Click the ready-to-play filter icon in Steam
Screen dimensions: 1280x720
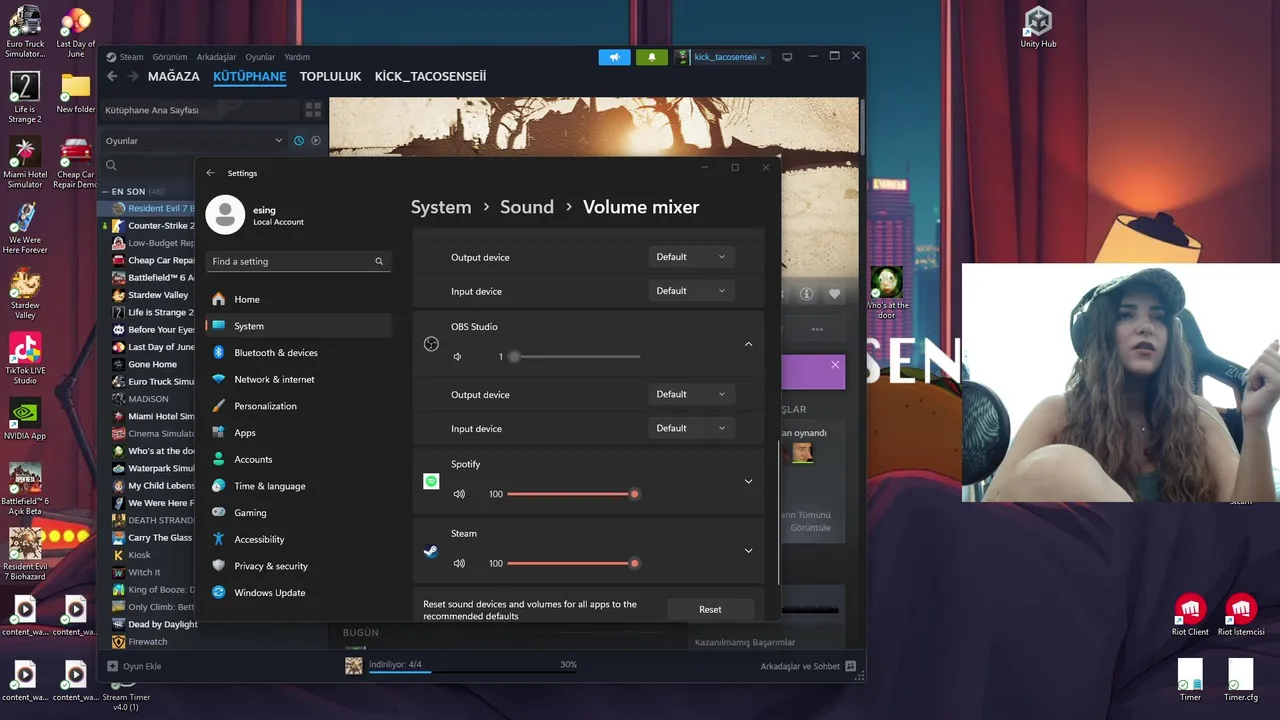(316, 141)
